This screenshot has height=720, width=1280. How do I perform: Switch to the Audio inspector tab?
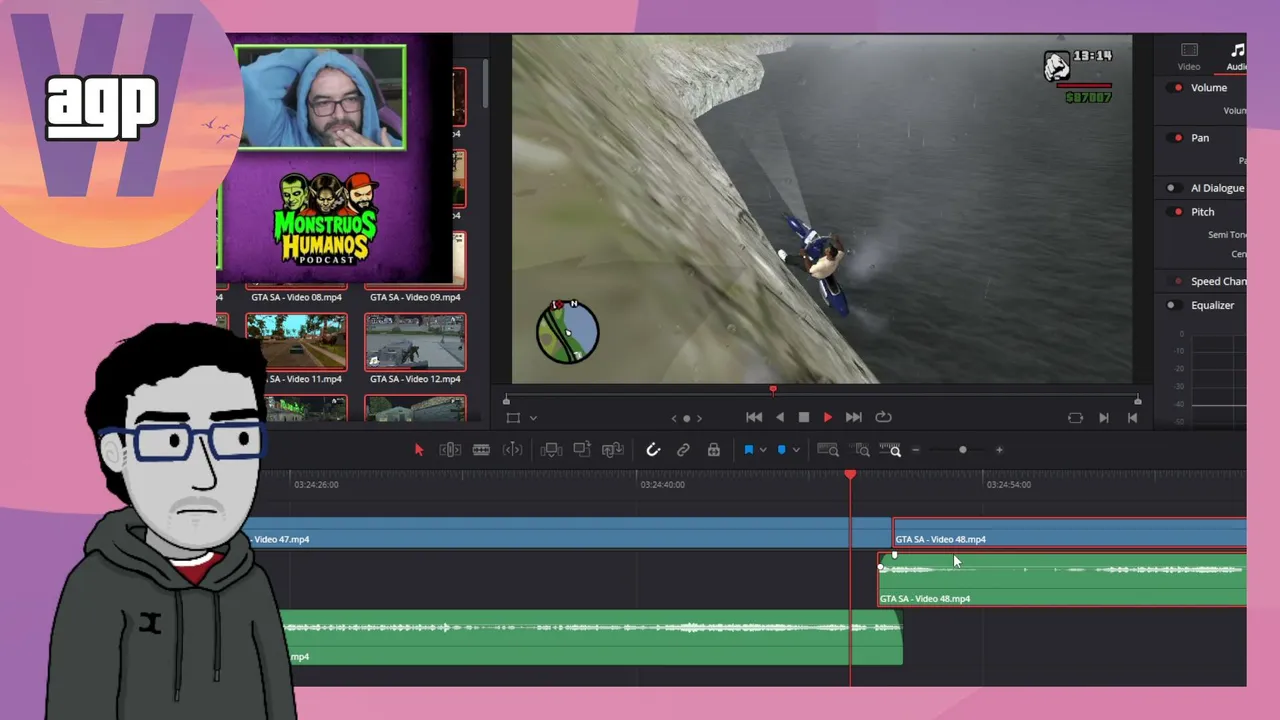tap(1237, 57)
